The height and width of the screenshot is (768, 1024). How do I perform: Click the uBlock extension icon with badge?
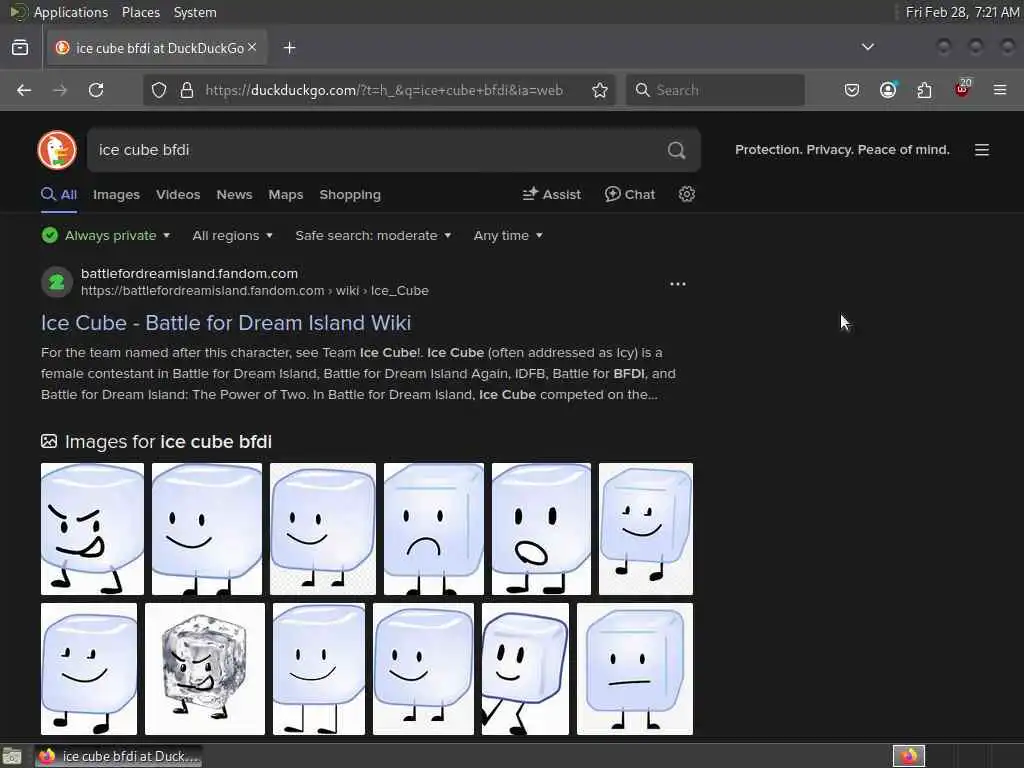(x=963, y=89)
